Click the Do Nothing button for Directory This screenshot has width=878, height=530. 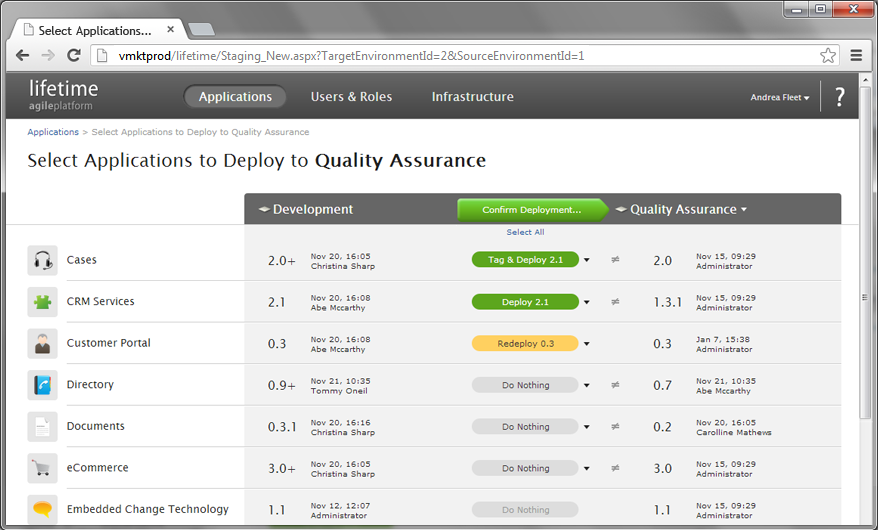tap(525, 385)
